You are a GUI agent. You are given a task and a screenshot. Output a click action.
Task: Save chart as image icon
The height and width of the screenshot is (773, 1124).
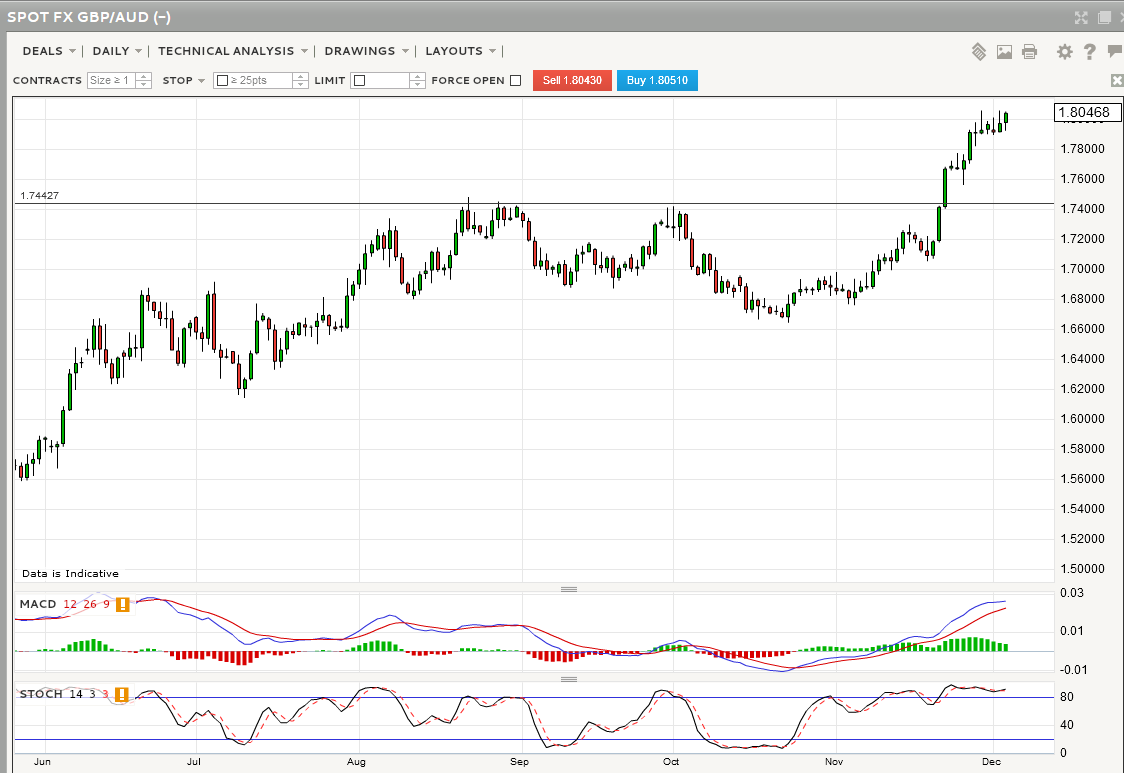[x=1004, y=51]
